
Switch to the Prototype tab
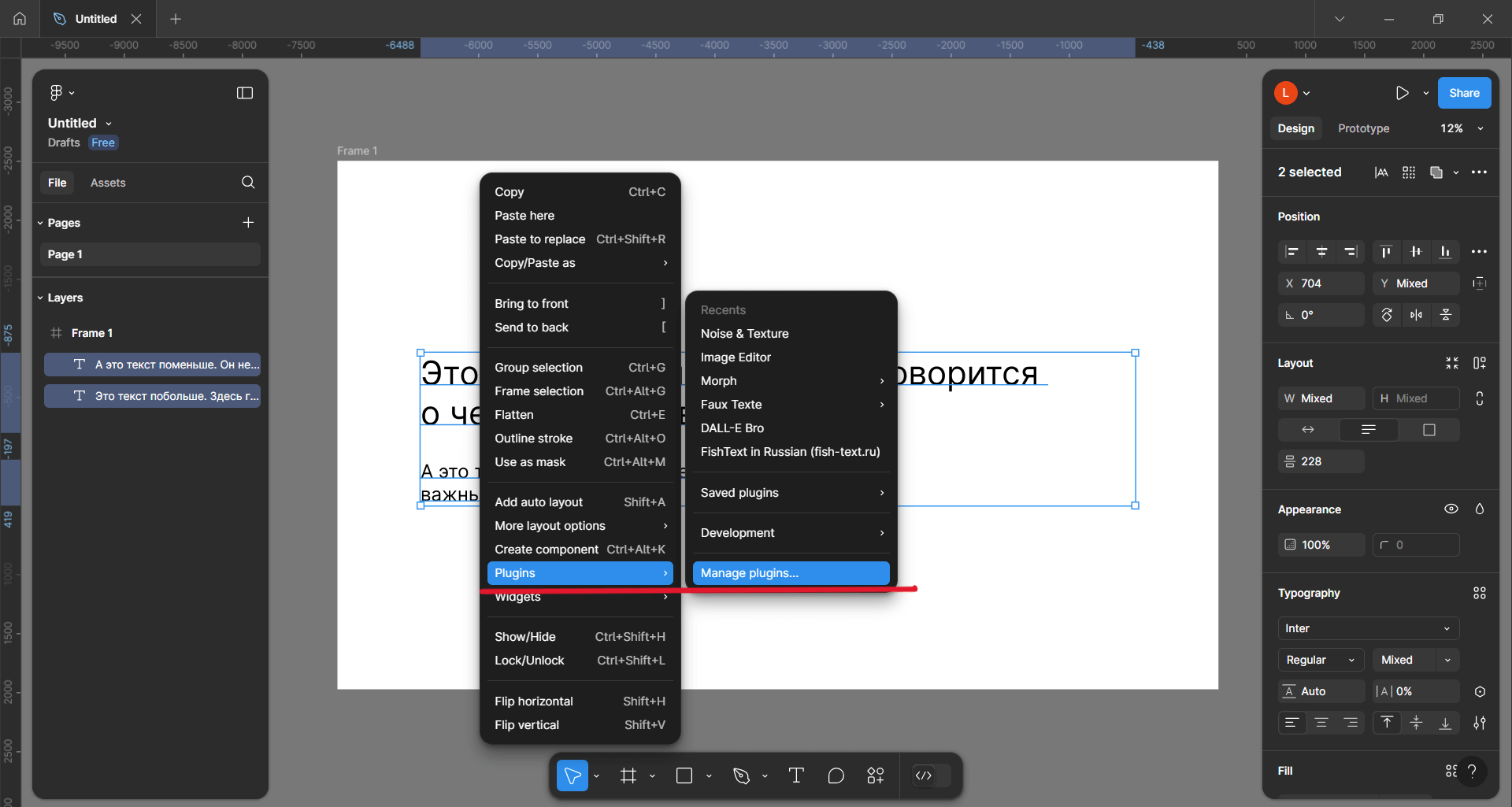(x=1363, y=128)
